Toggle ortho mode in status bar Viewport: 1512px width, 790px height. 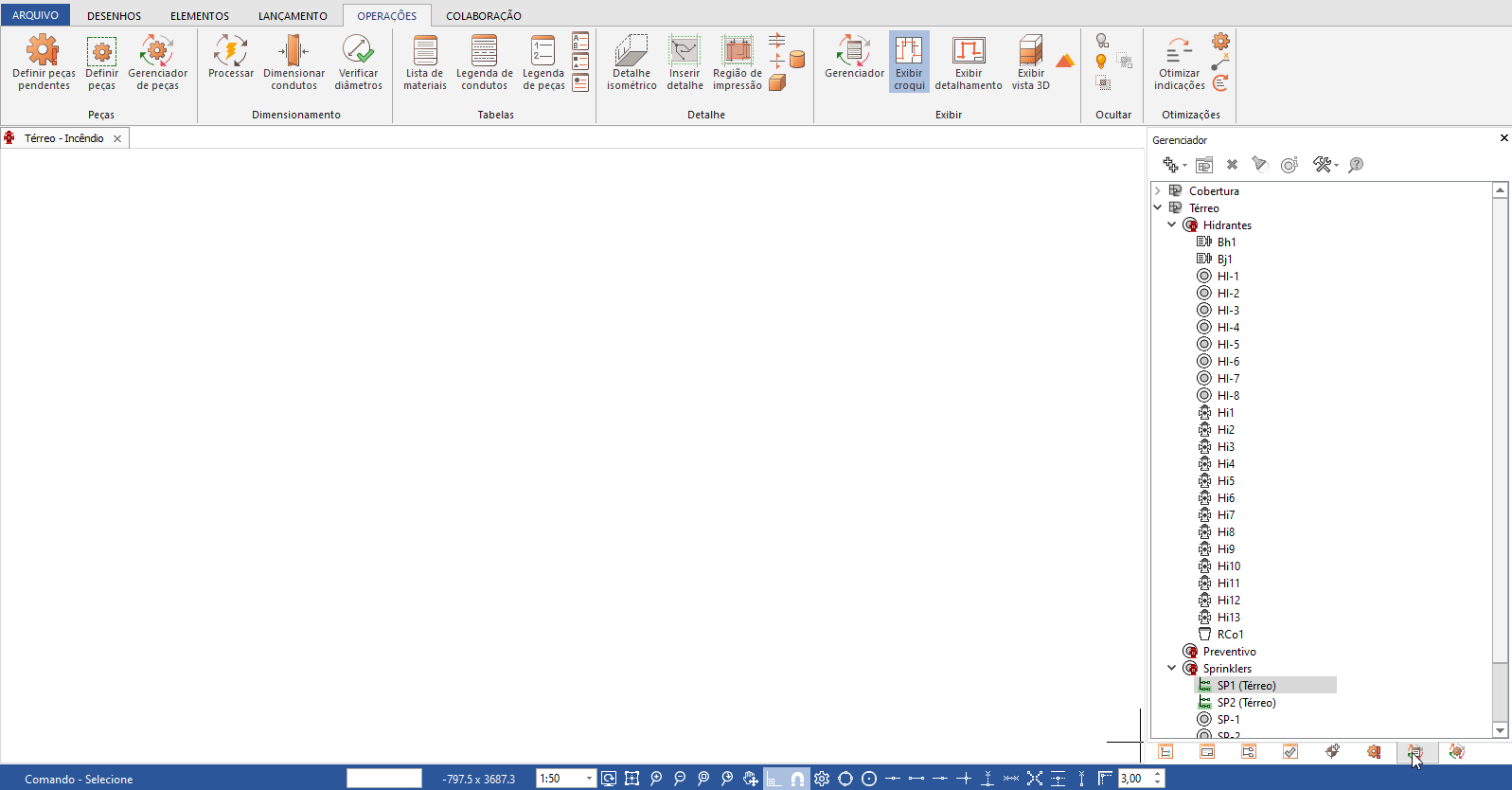(774, 779)
